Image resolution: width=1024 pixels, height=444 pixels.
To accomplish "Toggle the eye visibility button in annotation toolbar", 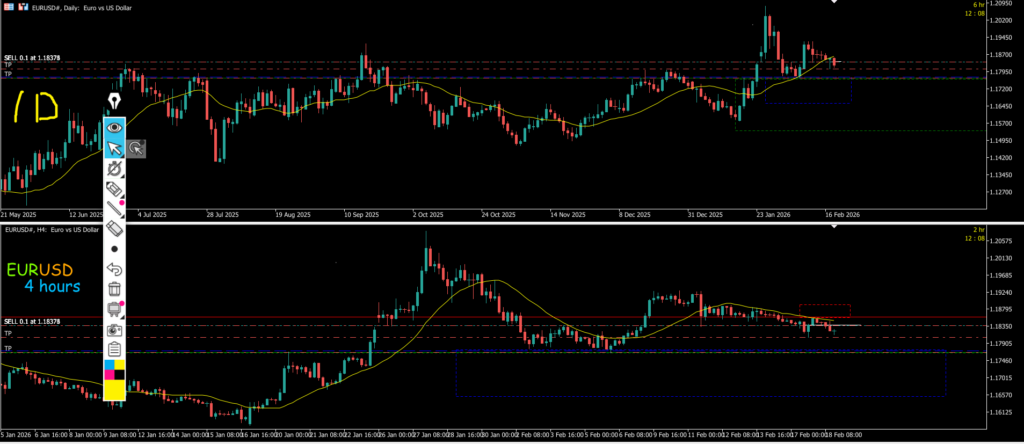I will (116, 127).
